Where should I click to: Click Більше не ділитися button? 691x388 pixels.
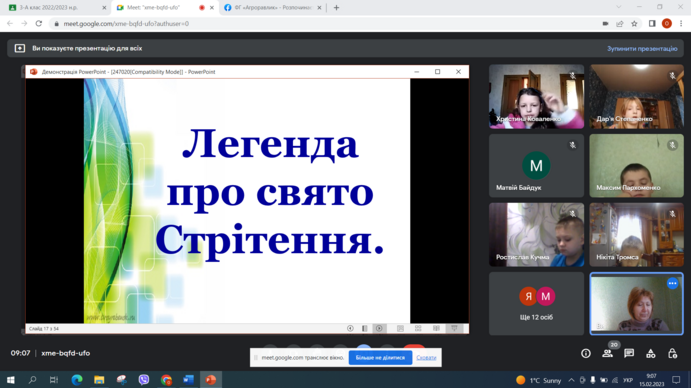380,358
